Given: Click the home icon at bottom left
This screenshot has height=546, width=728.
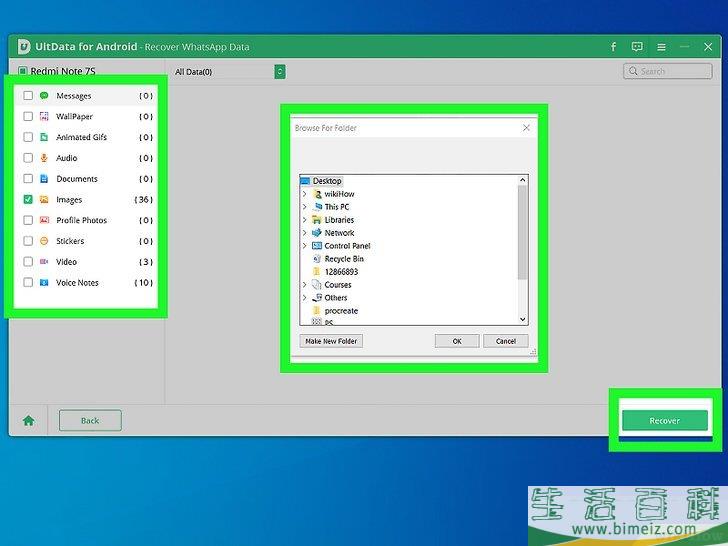Looking at the screenshot, I should coord(29,421).
